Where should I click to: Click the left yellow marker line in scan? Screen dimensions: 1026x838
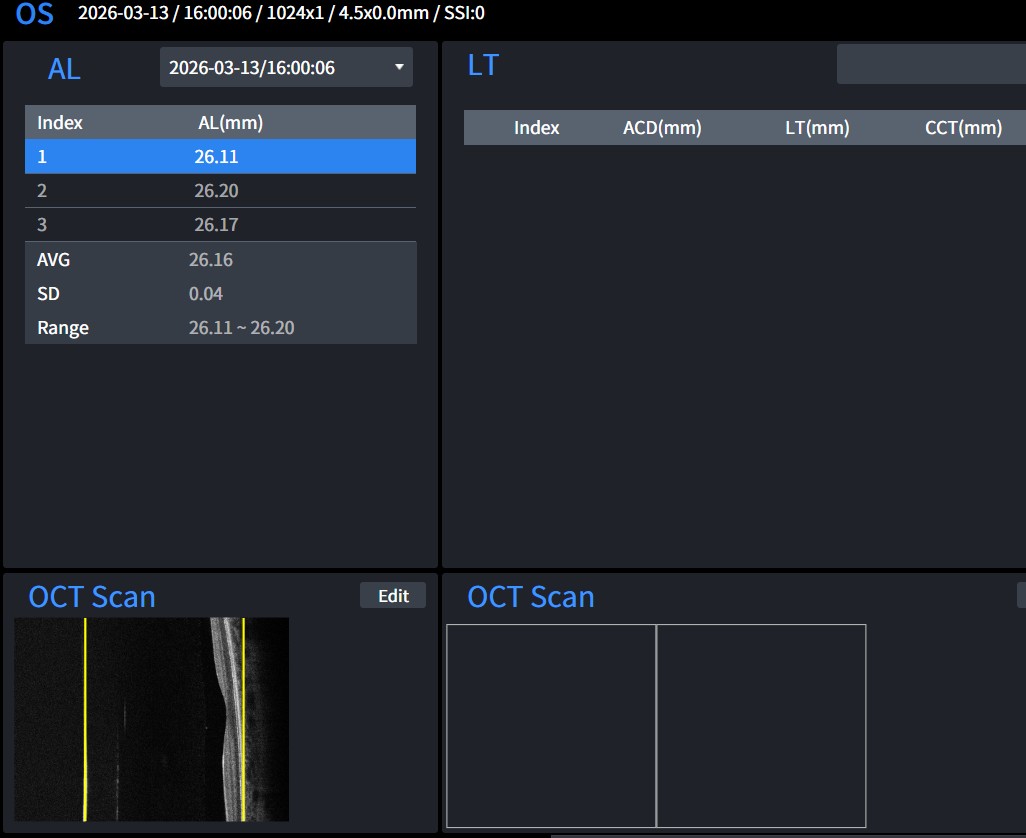[85, 719]
